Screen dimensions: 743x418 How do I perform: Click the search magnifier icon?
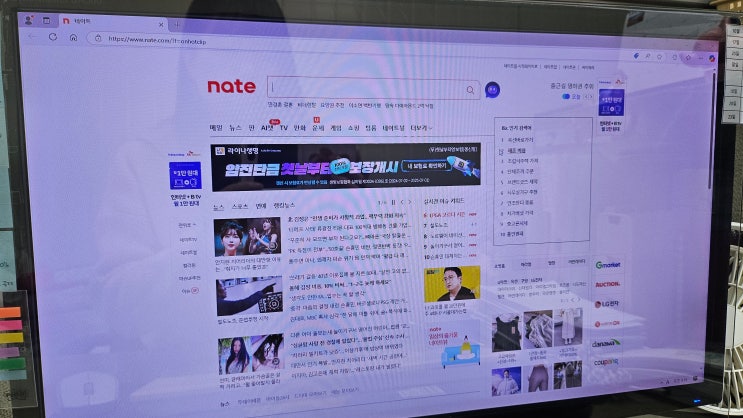470,90
